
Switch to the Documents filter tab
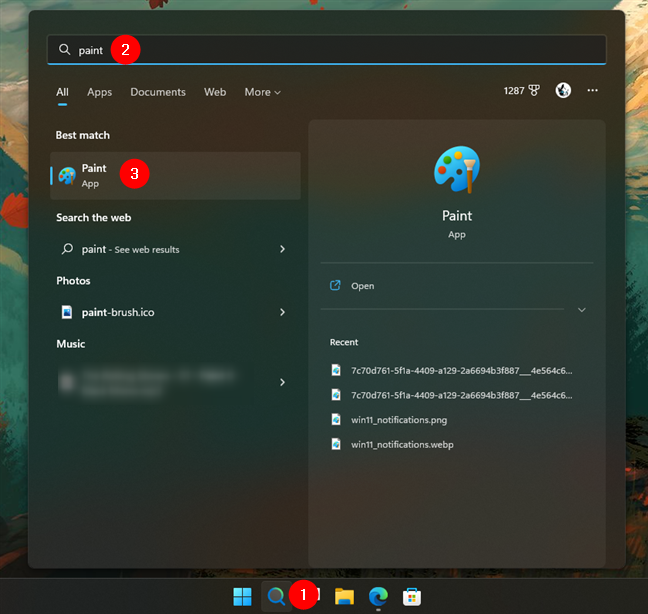[x=158, y=92]
